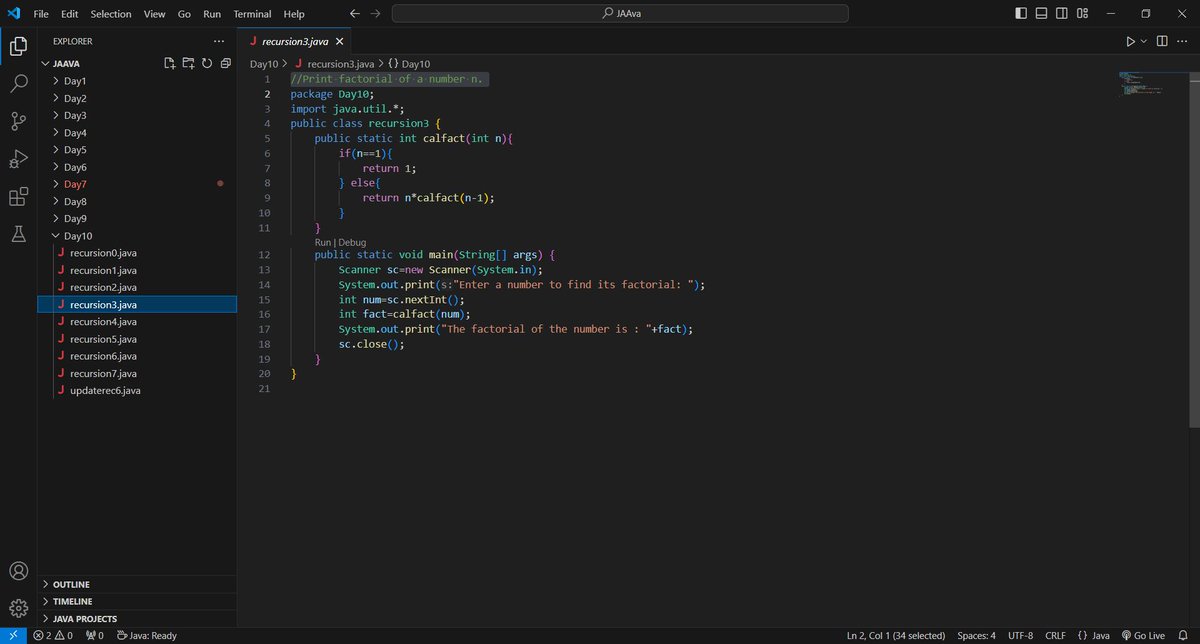Expand the TIMELINE section
1200x644 pixels.
click(137, 601)
